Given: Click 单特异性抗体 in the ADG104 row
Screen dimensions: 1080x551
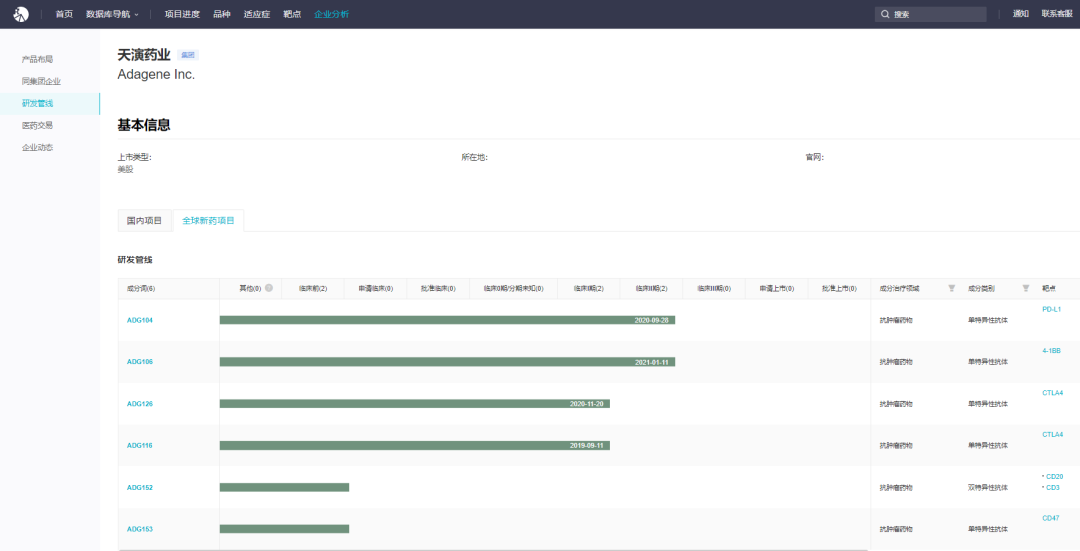Looking at the screenshot, I should (988, 320).
